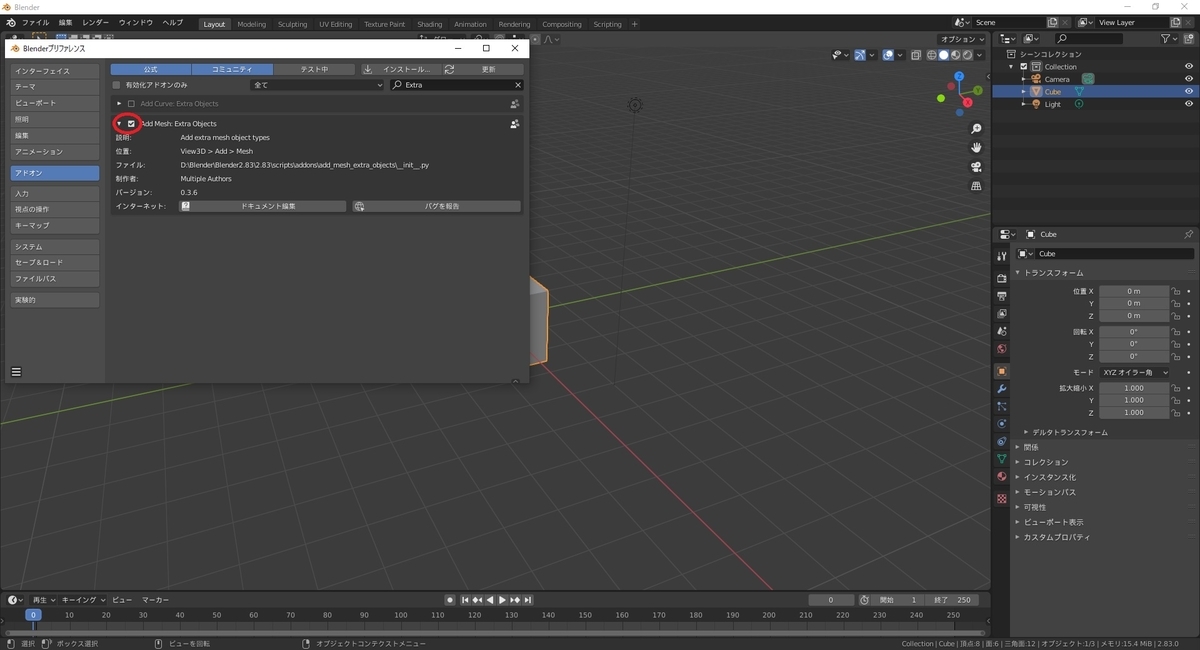Open the Physics properties tab
The height and width of the screenshot is (650, 1200).
[1002, 424]
